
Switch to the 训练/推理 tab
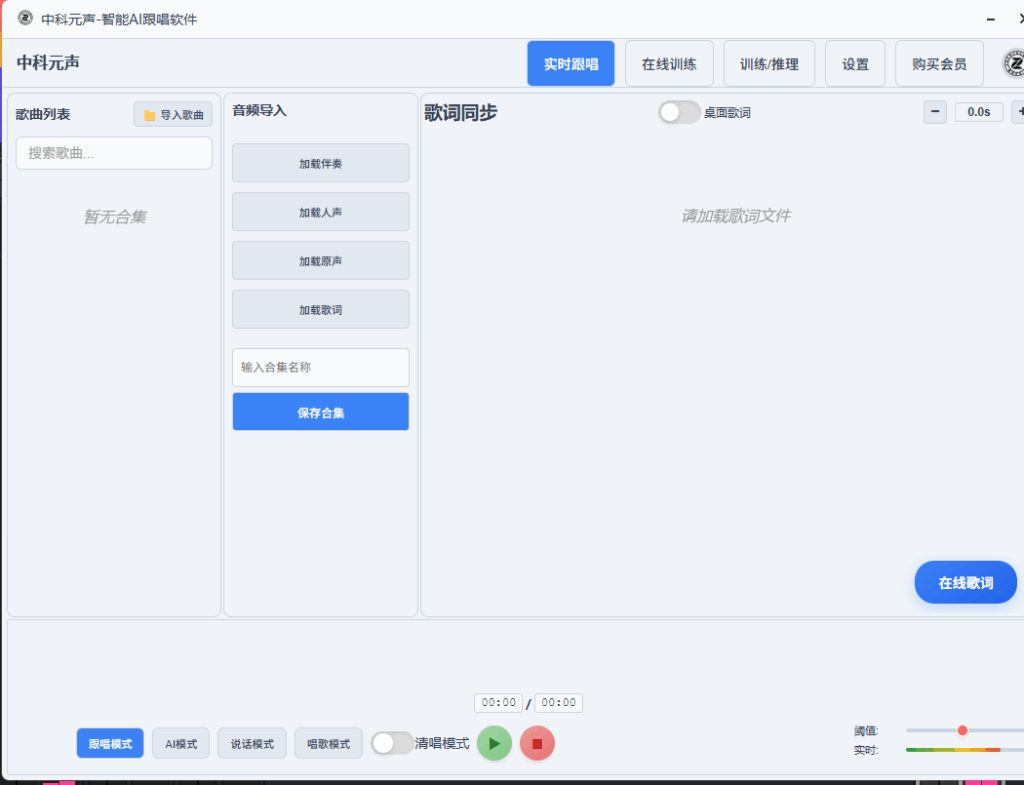769,62
